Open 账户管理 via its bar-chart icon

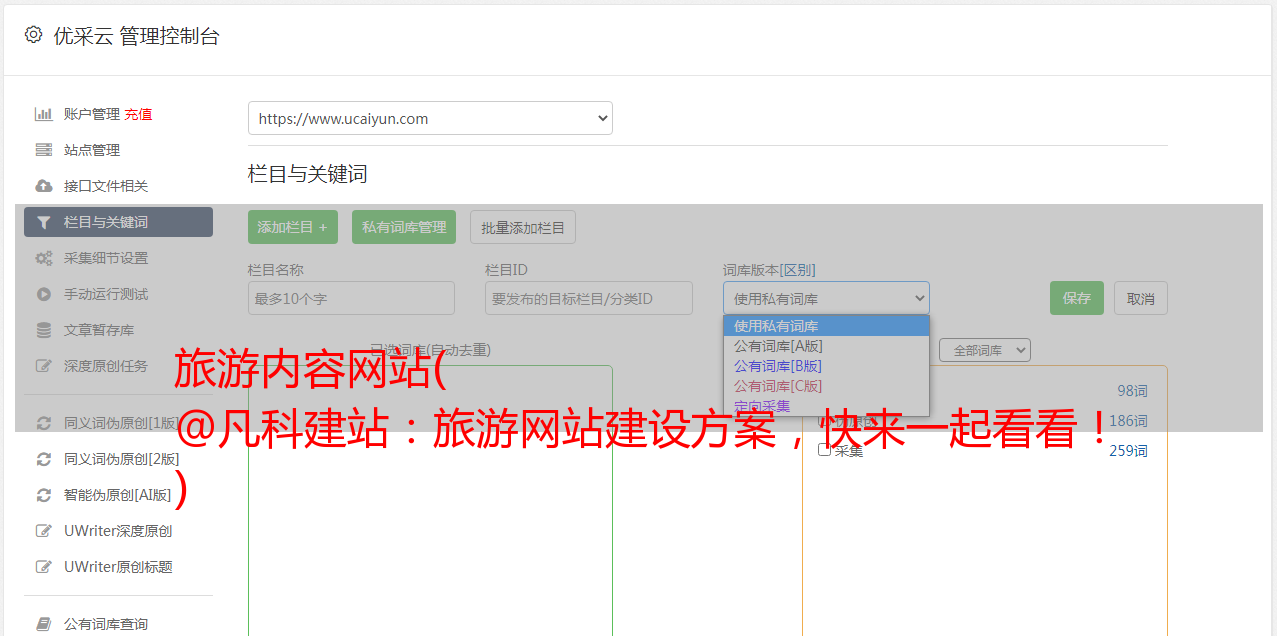(x=44, y=114)
